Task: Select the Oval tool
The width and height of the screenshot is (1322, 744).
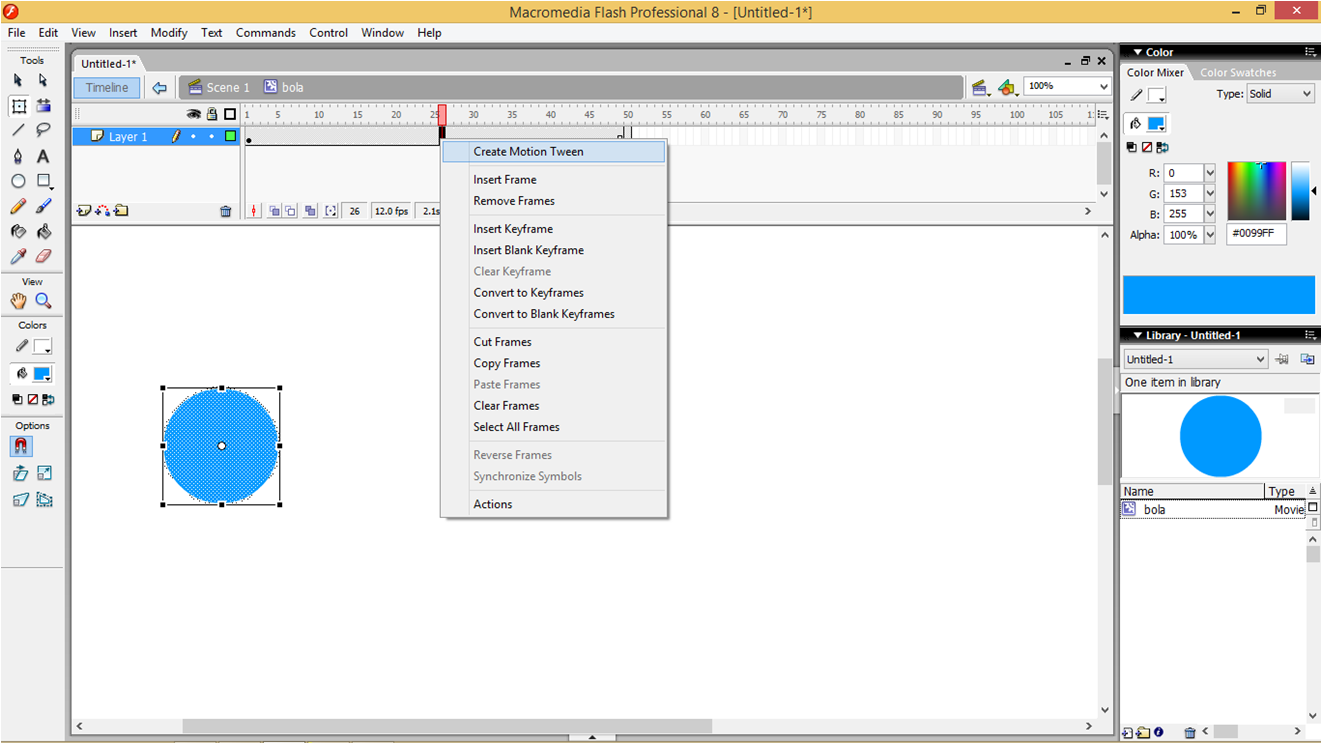Action: 18,181
